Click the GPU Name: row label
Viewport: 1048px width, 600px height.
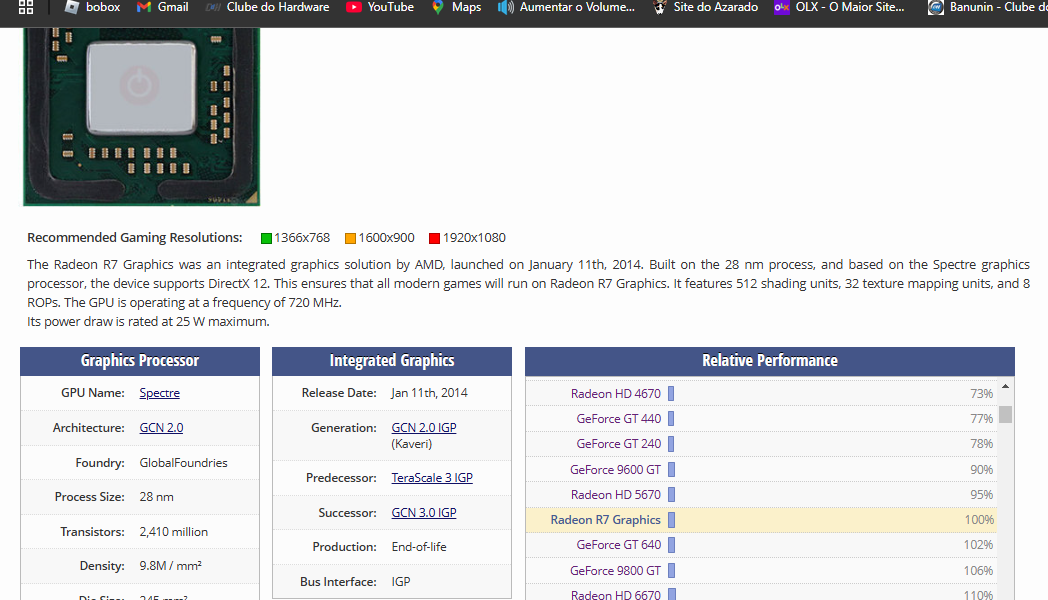pyautogui.click(x=93, y=393)
